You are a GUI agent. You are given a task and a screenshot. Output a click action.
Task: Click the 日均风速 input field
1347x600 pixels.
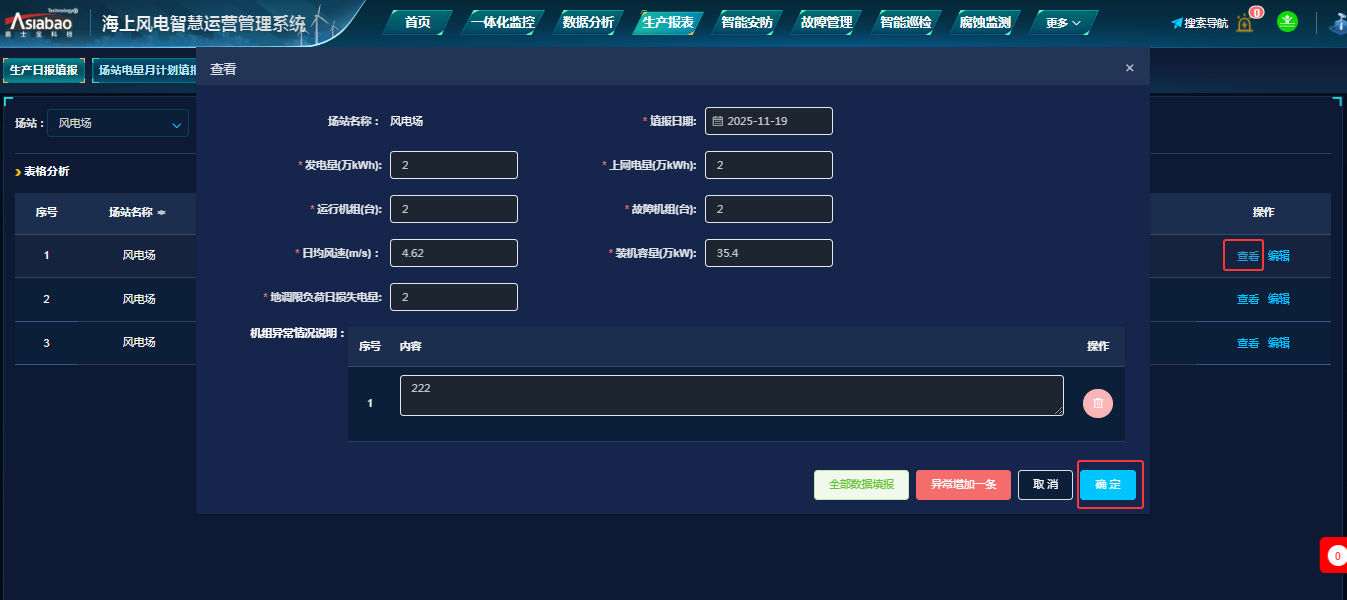click(453, 253)
